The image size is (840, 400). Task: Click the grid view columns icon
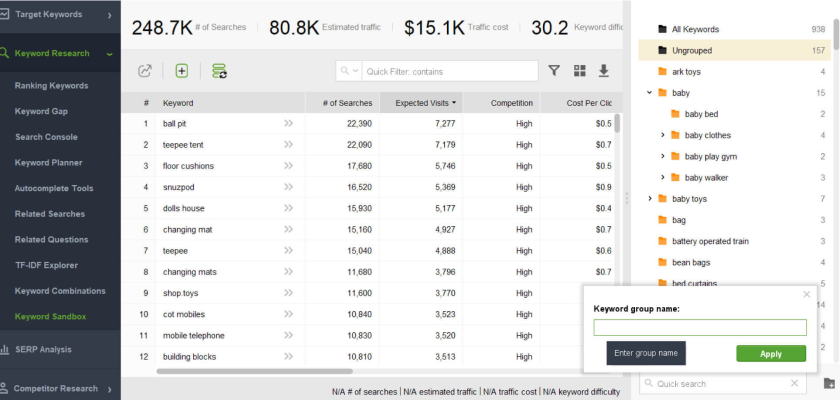(x=579, y=71)
